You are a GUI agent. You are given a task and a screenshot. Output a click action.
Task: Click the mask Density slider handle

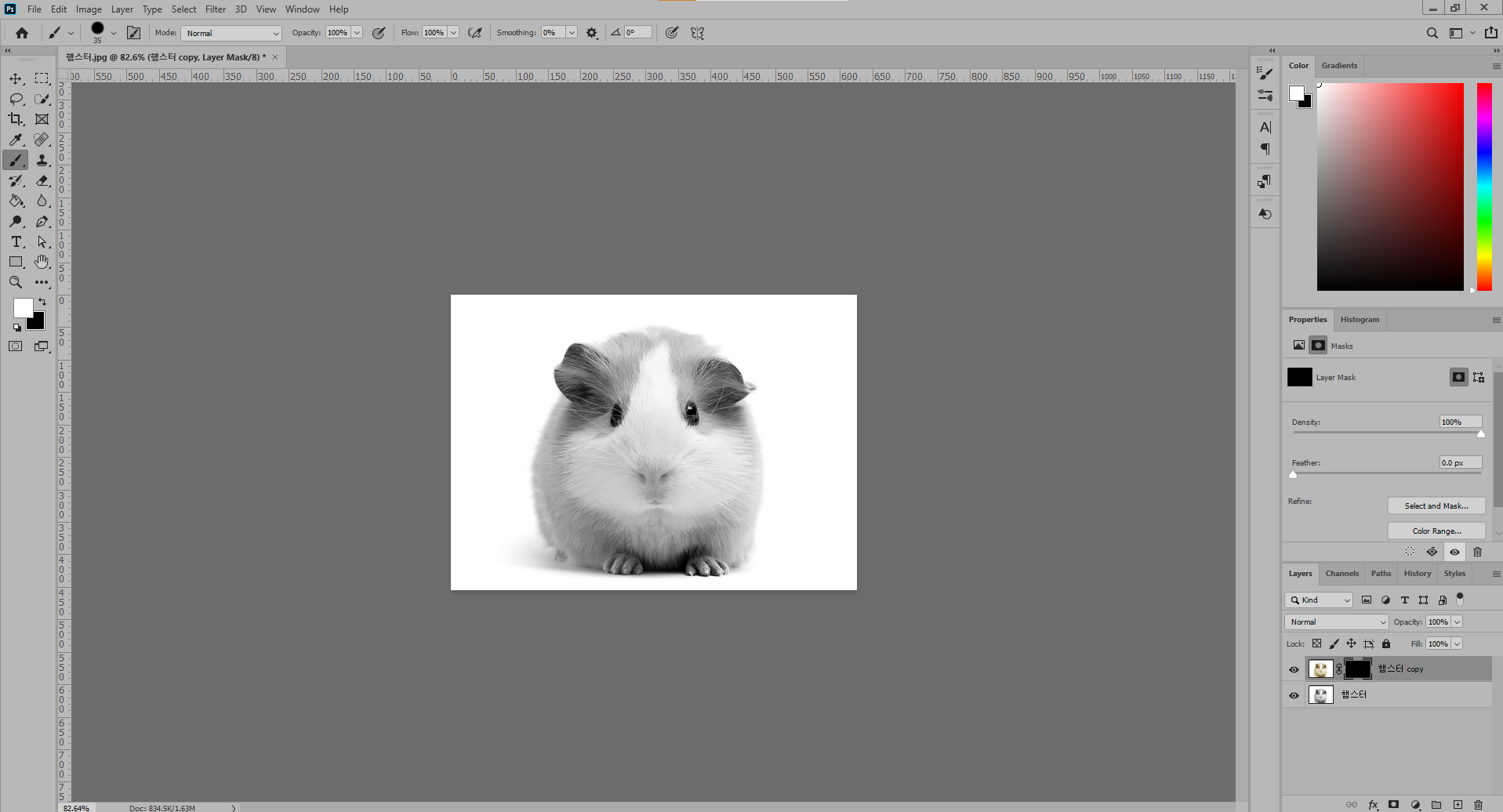click(x=1481, y=433)
